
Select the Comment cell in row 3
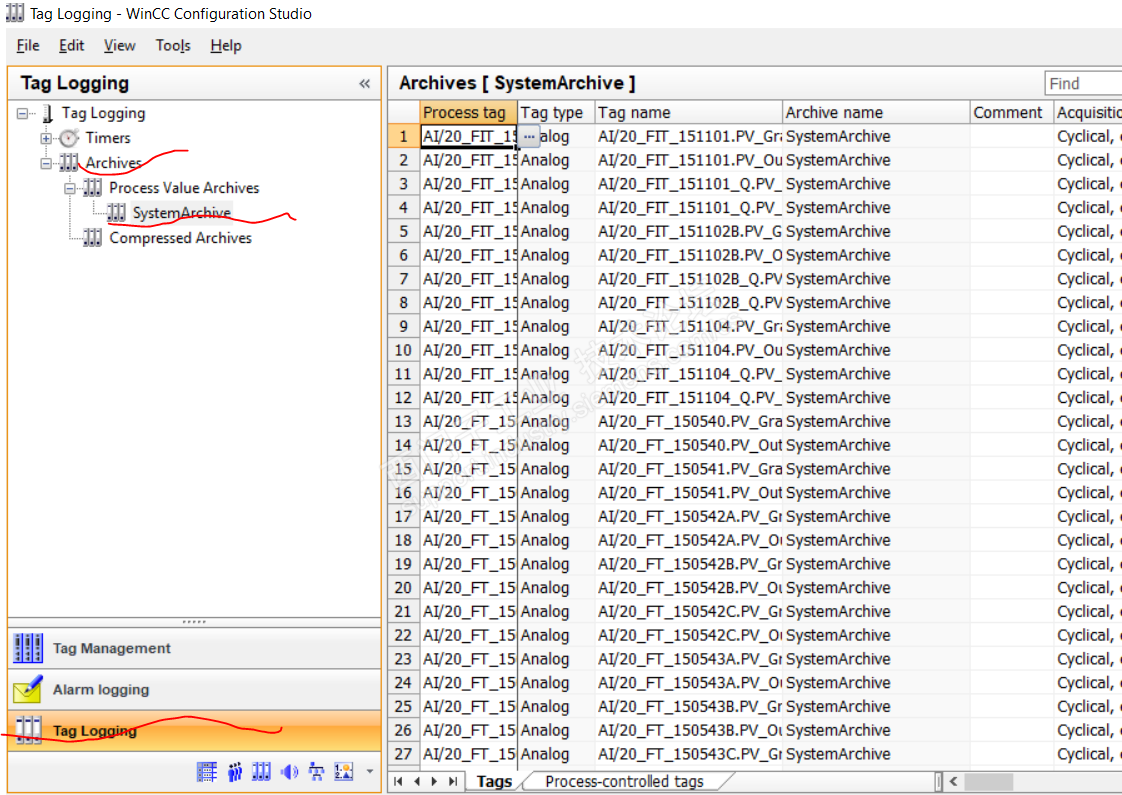(1012, 184)
